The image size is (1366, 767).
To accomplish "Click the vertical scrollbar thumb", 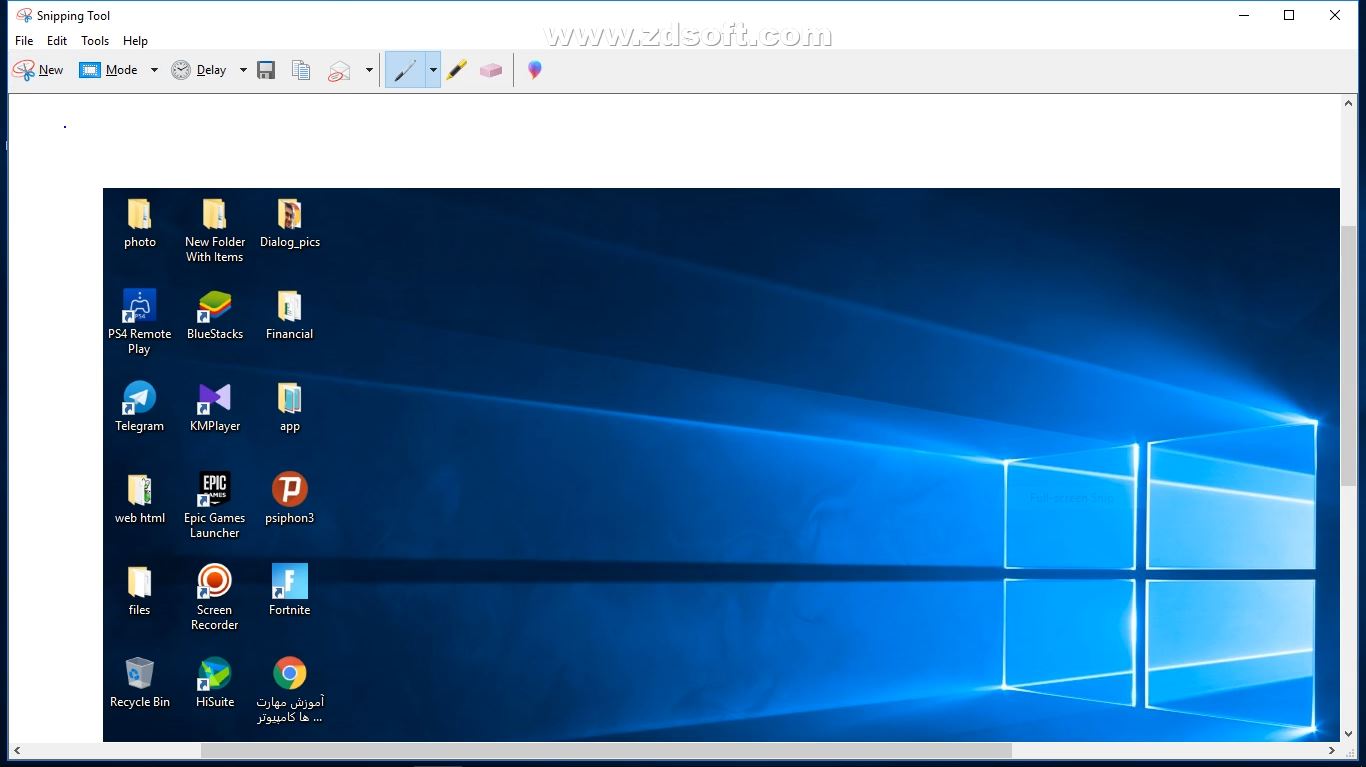I will (1349, 356).
